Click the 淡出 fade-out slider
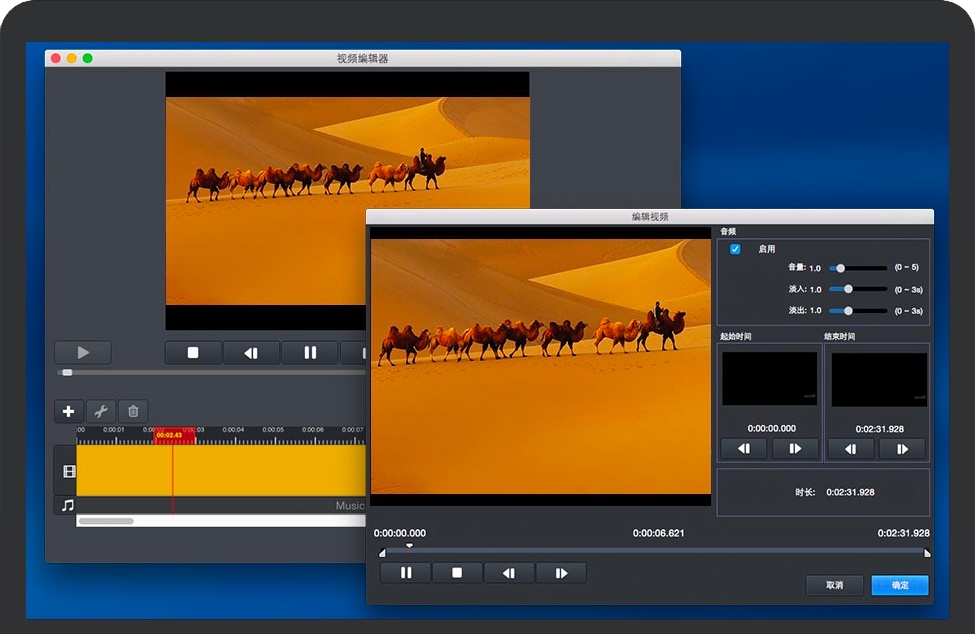 click(848, 311)
